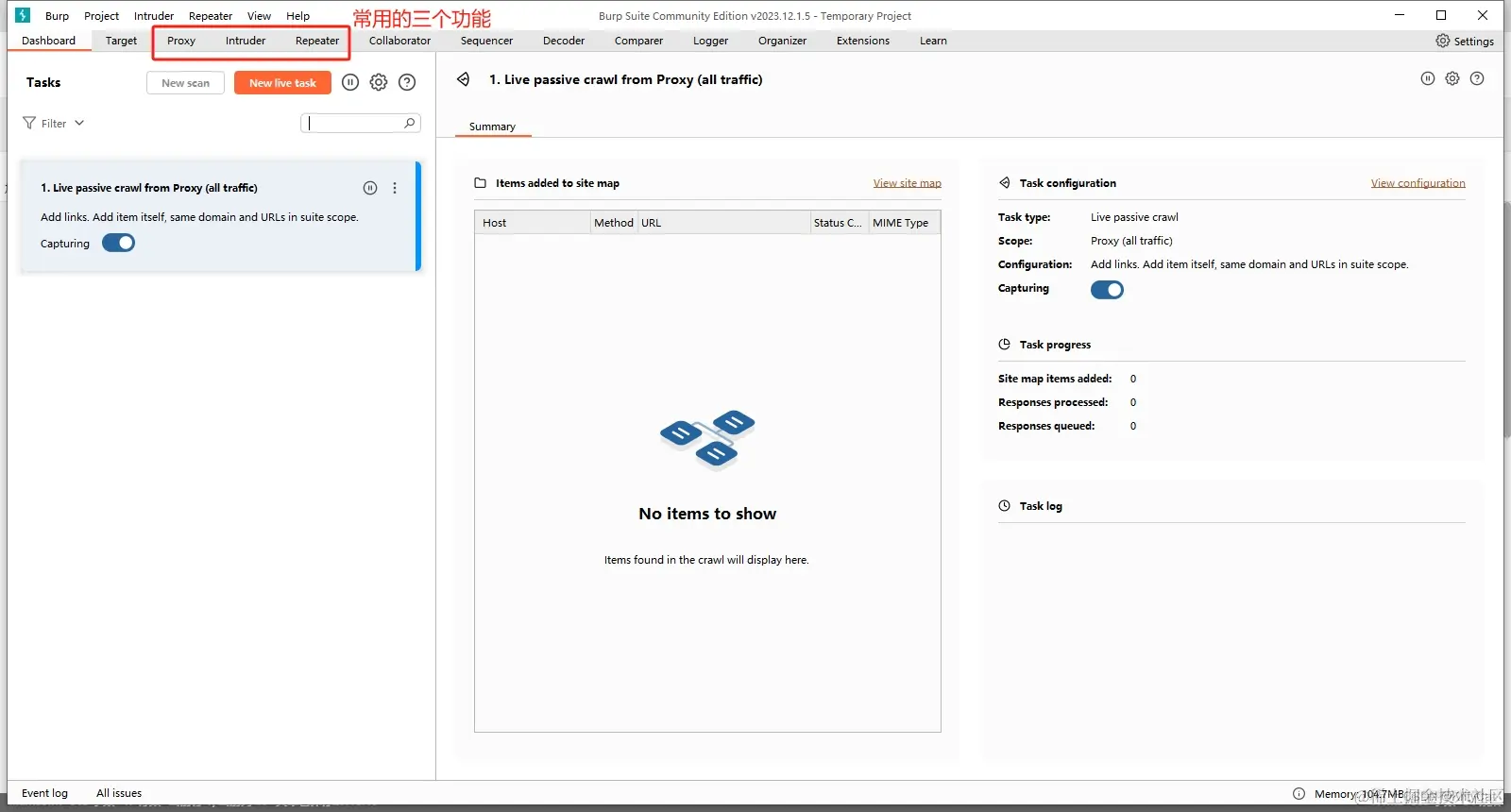1511x812 pixels.
Task: Pause the task from detail header
Action: point(1428,78)
